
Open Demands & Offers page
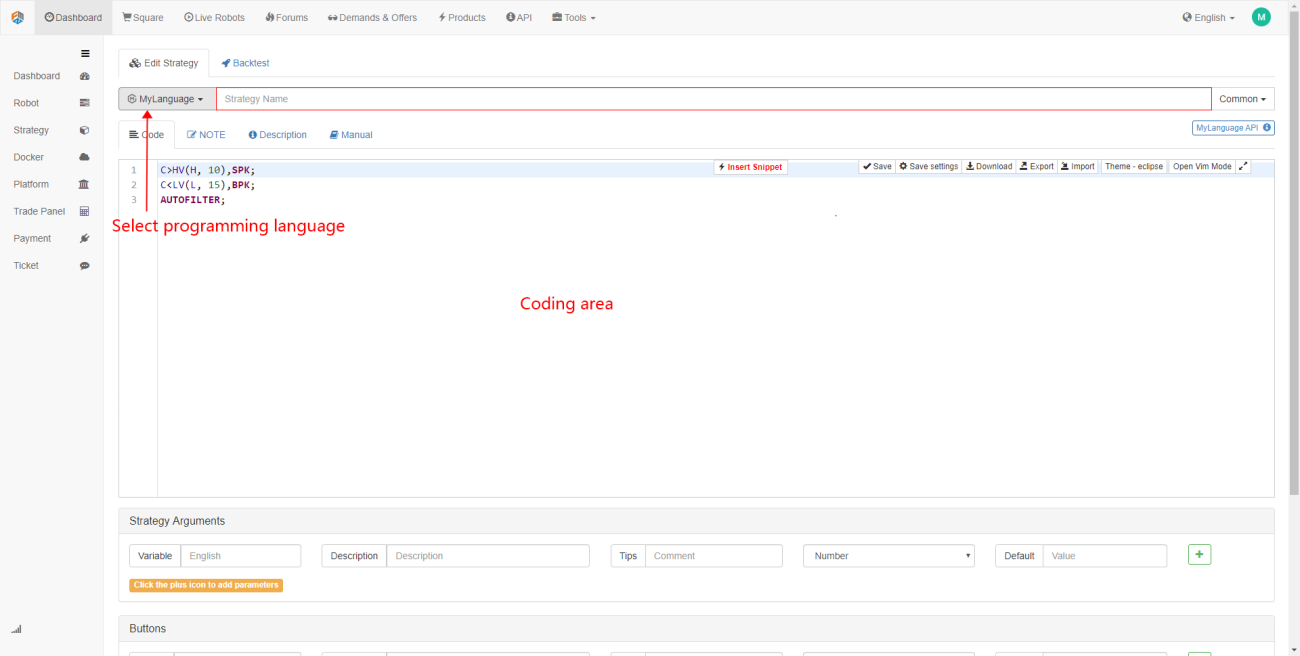coord(372,17)
